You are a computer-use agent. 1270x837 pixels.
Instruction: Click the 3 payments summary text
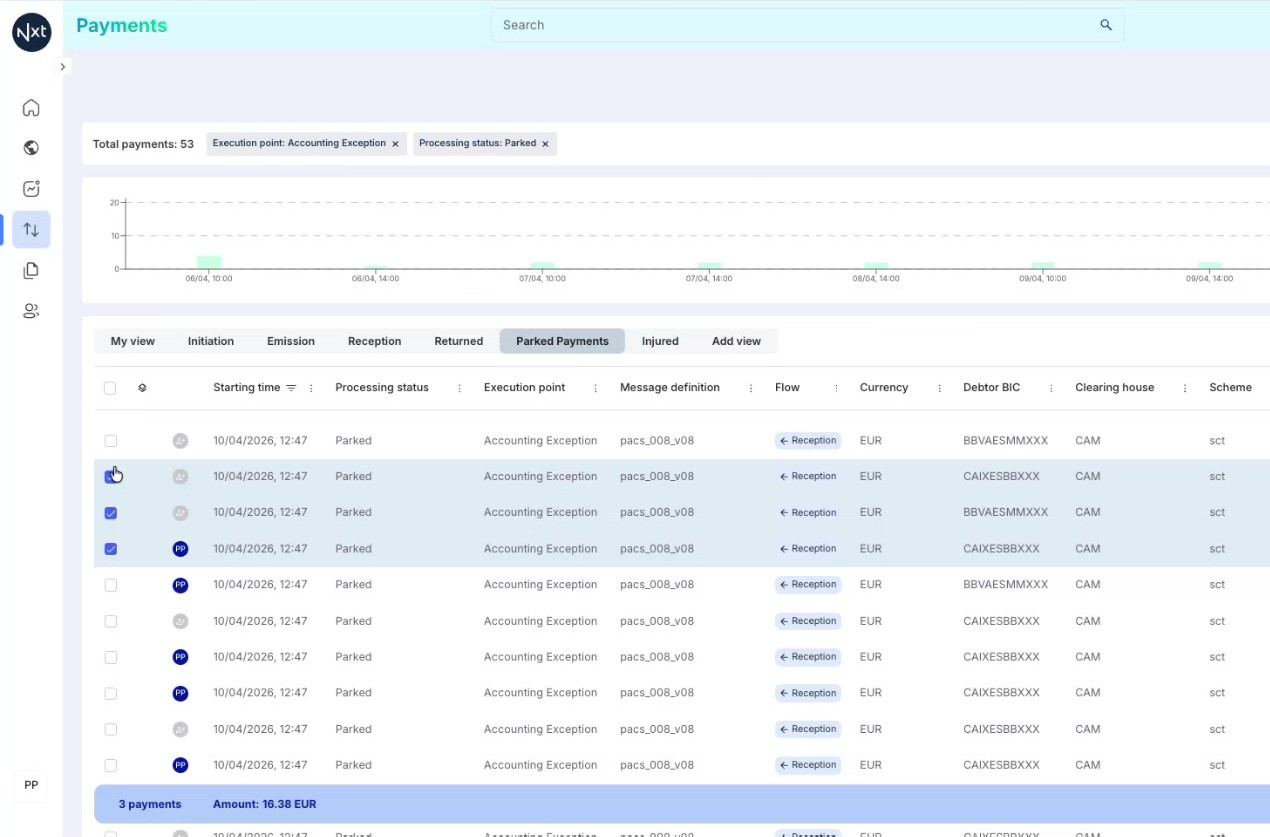click(x=150, y=804)
